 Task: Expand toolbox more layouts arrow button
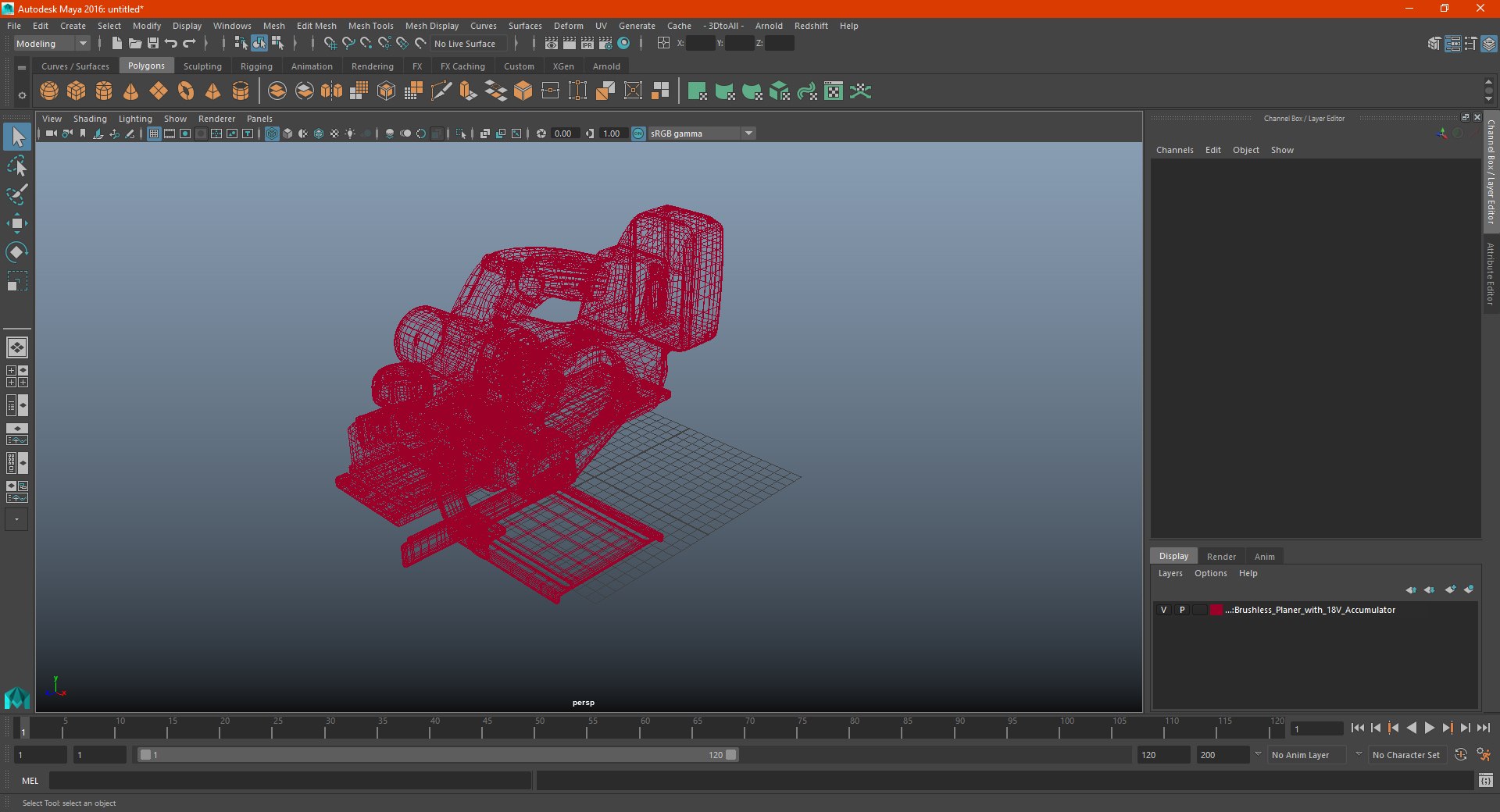pos(16,519)
